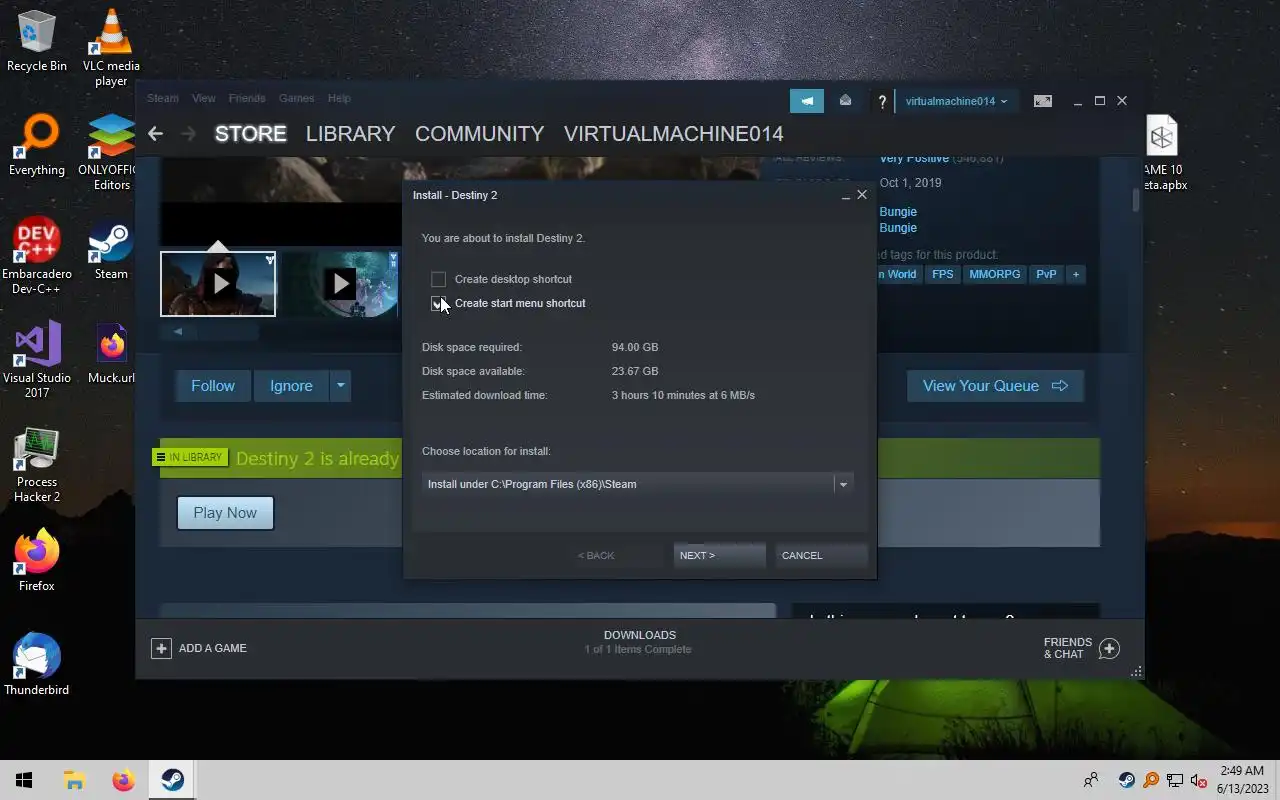Click Steam icon in taskbar
Screen dimensions: 1280x800
(172, 780)
